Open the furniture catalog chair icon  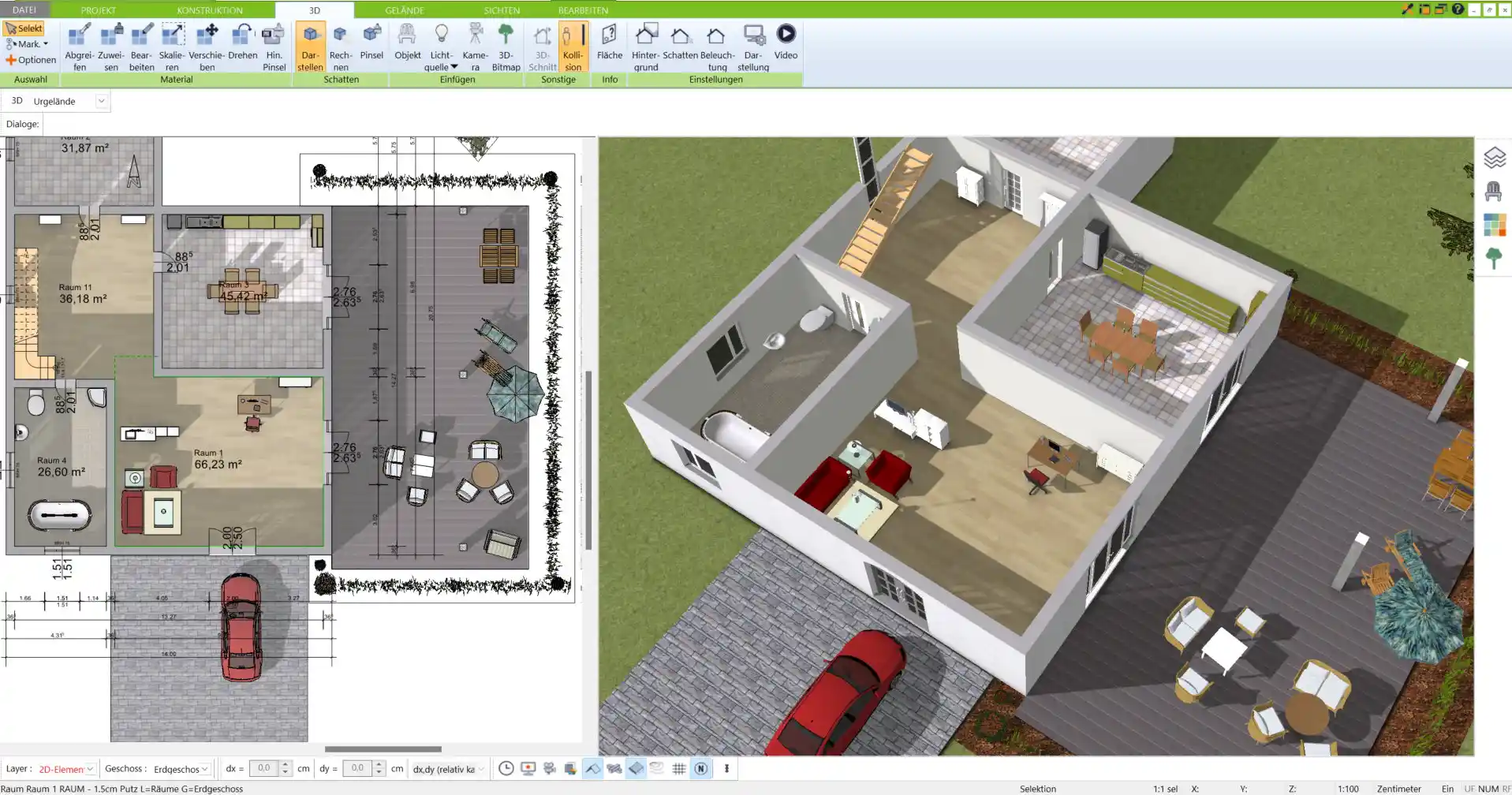(x=1493, y=192)
